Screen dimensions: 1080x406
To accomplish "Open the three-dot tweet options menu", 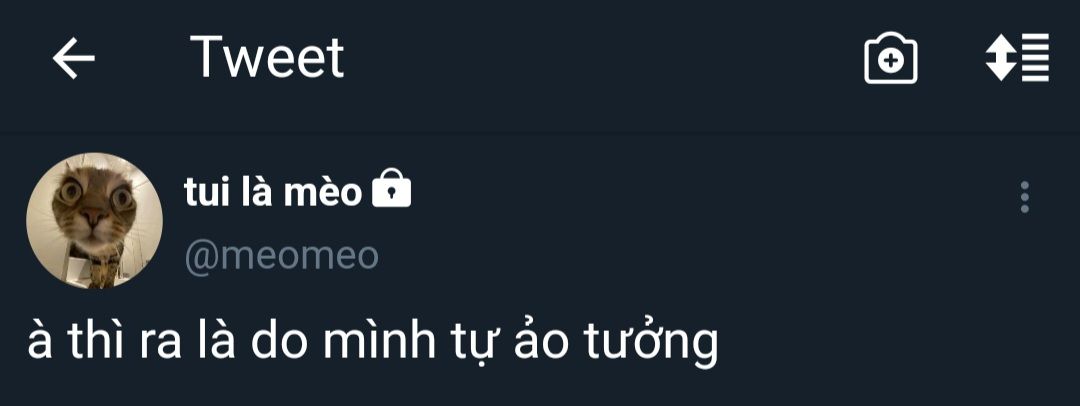I will click(x=1025, y=197).
